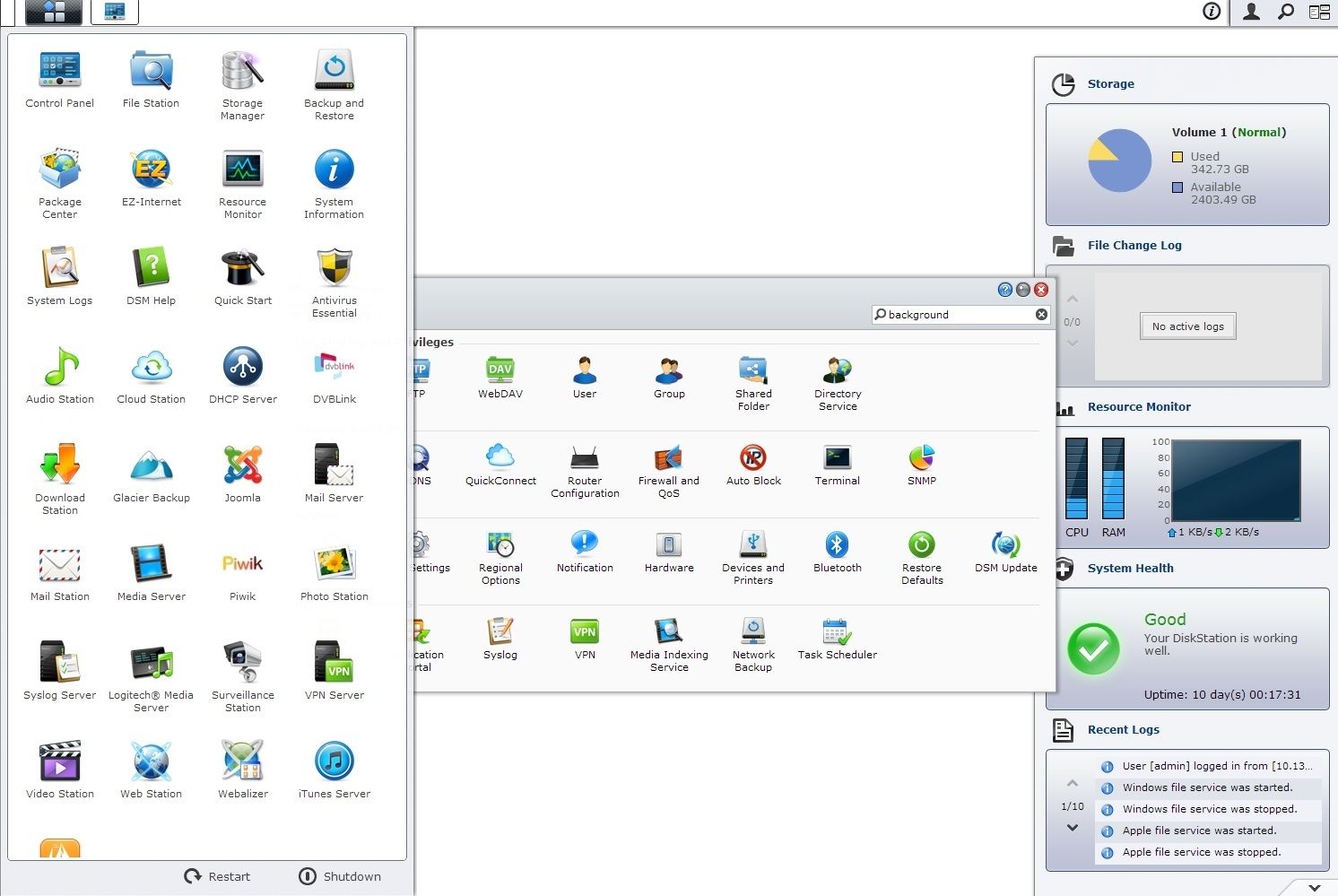Click the volume usage pie chart
Viewport: 1338px width, 896px height.
pos(1119,161)
